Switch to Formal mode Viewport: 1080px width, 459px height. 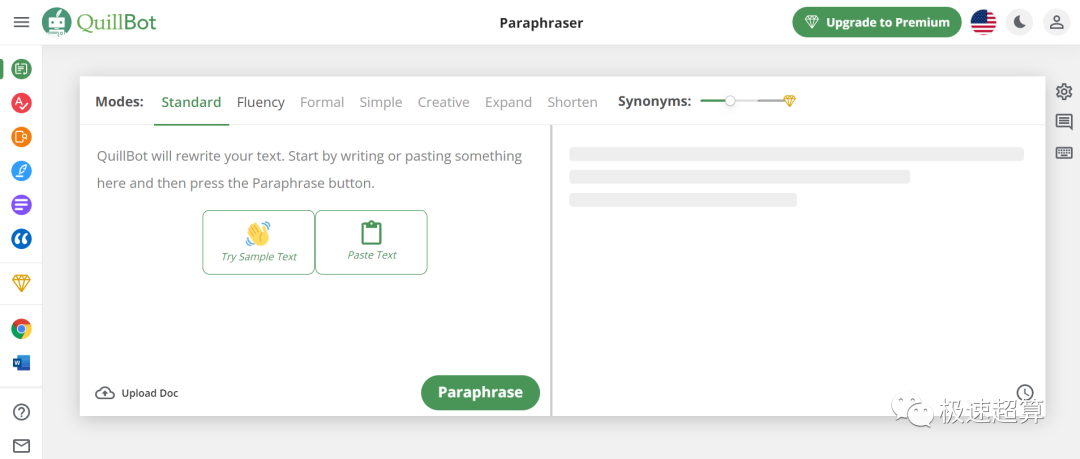[x=322, y=102]
